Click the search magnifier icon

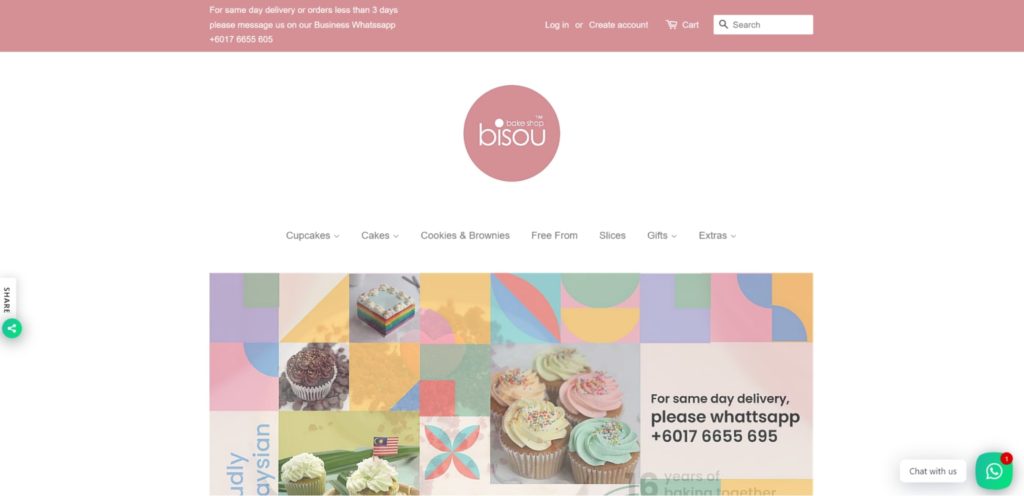[723, 25]
